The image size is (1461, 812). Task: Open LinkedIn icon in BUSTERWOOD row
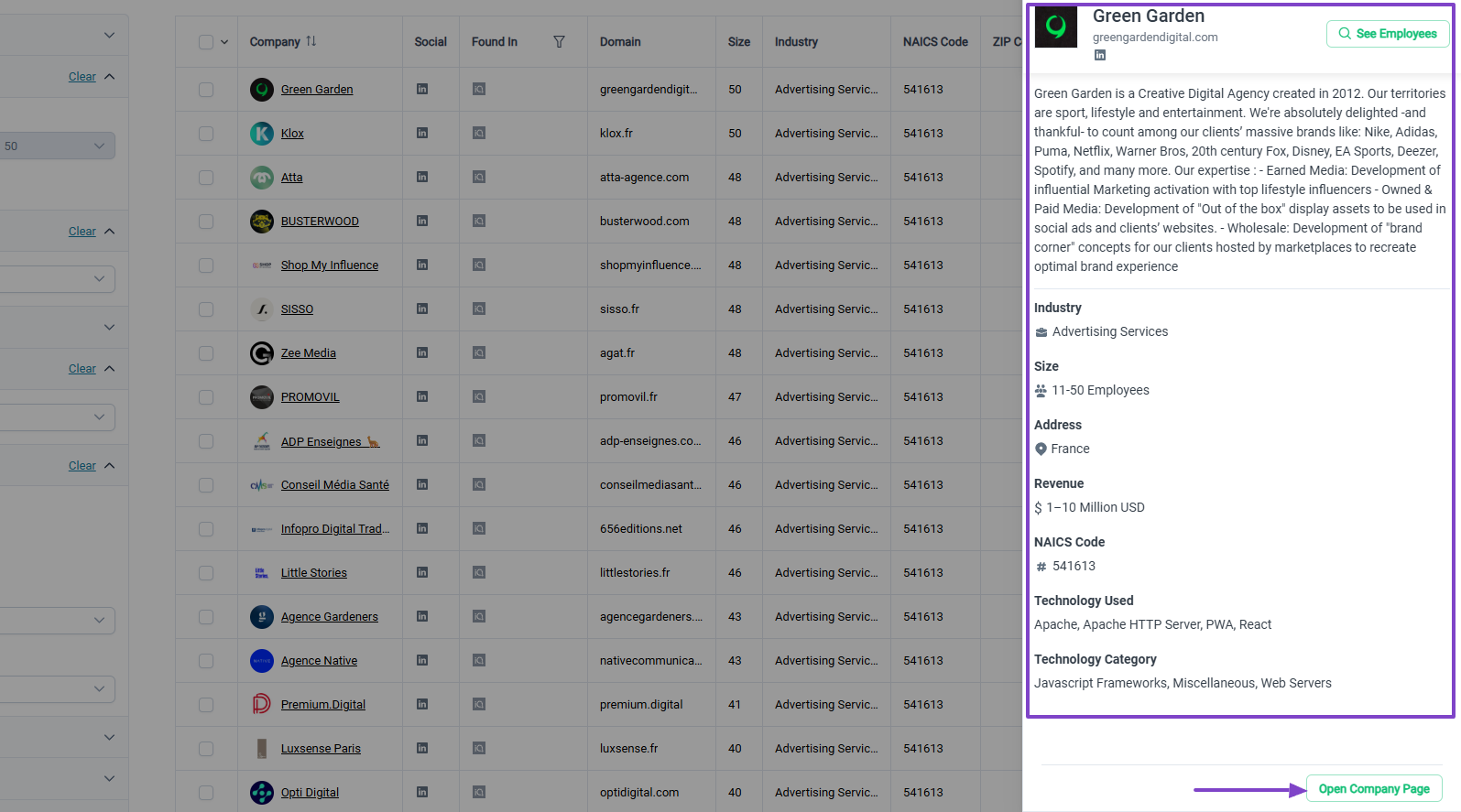click(422, 221)
